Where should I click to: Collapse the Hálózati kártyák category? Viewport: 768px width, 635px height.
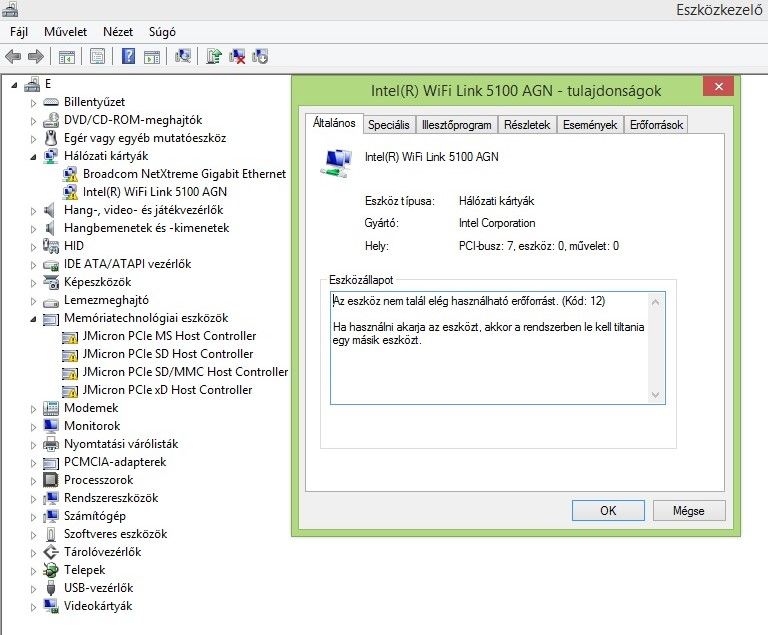point(33,157)
